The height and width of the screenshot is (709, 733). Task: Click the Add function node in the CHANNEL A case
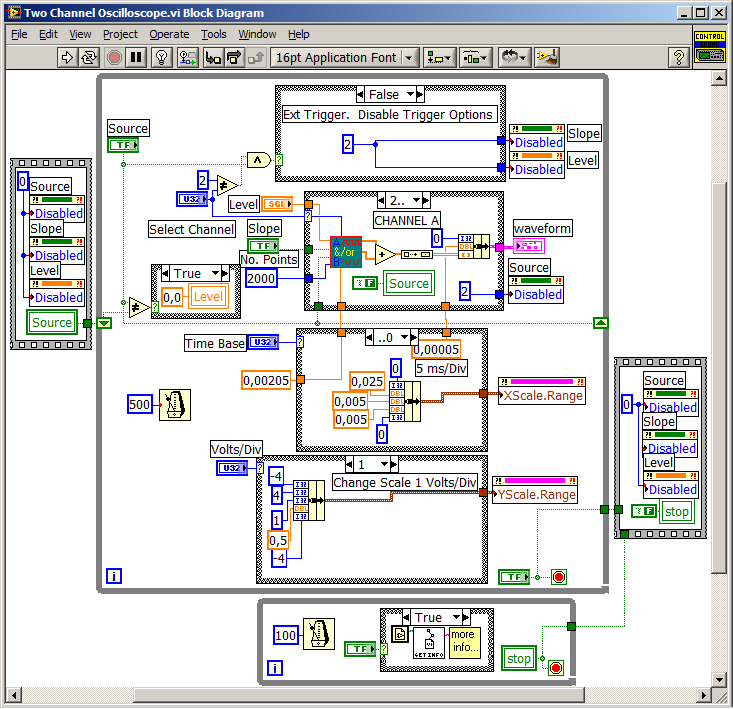point(385,254)
